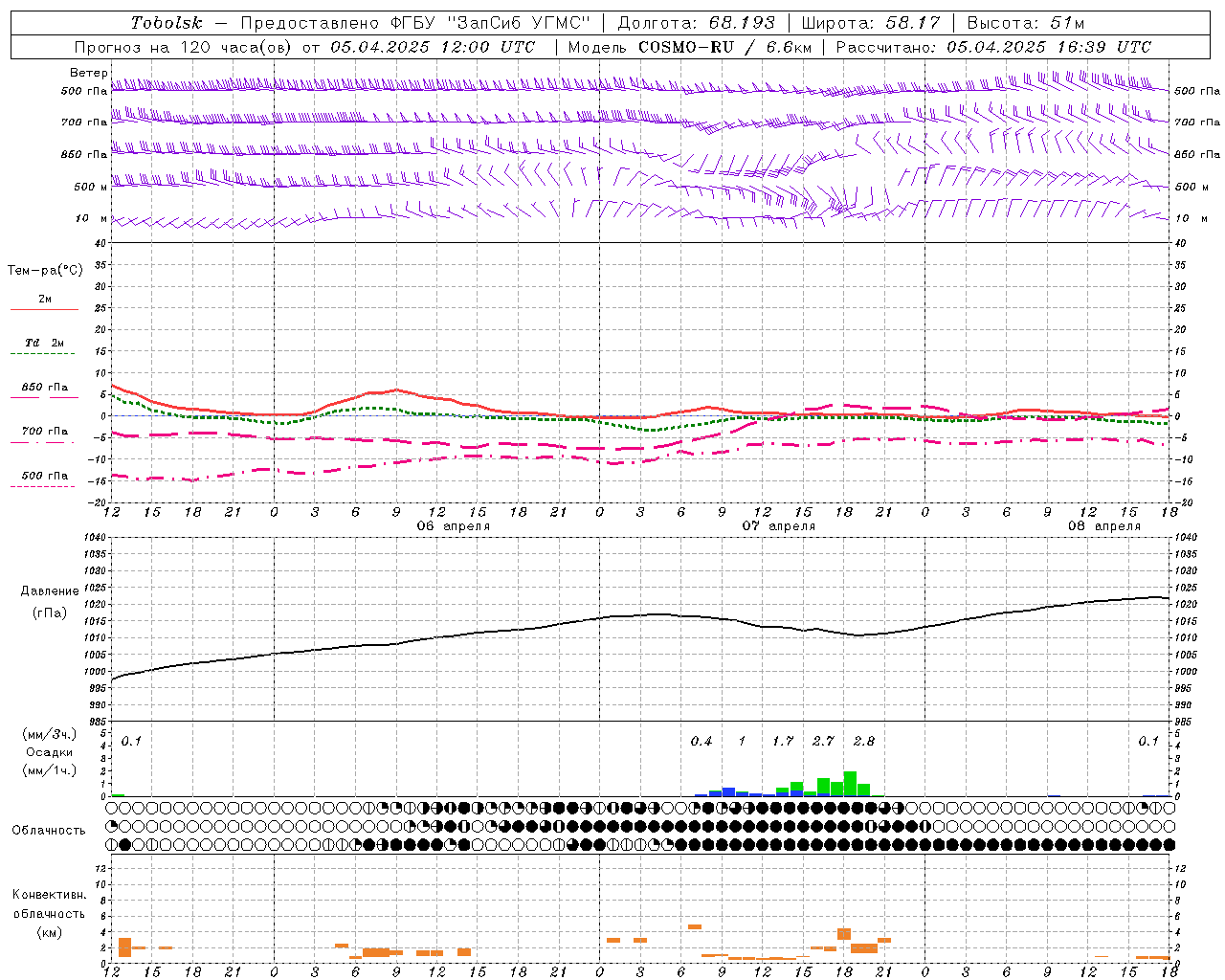Viewport: 1225px width, 980px height.
Task: Click the 3-hour precipitation value 0.4
Action: [x=702, y=741]
